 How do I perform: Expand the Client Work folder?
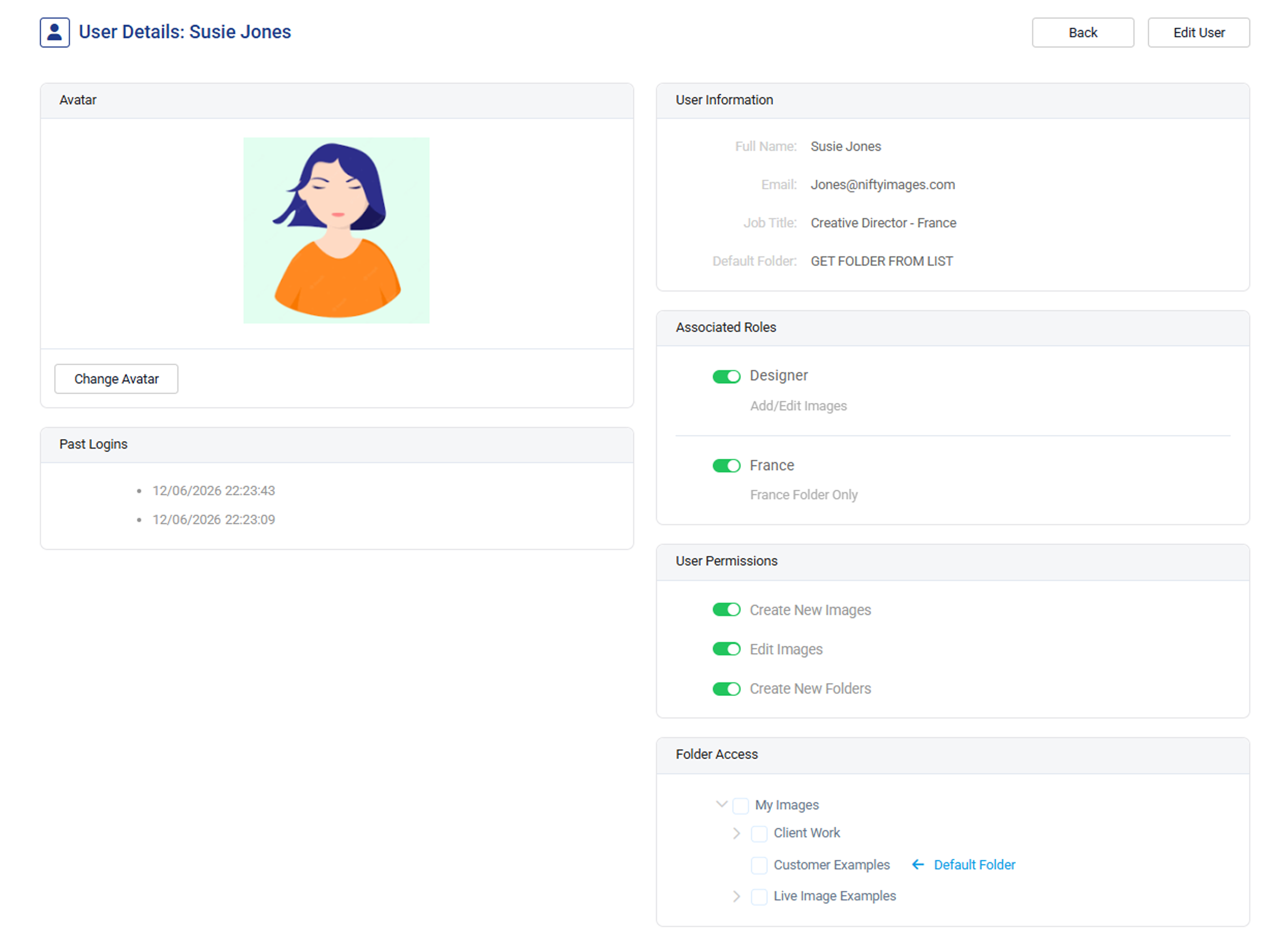click(x=737, y=833)
